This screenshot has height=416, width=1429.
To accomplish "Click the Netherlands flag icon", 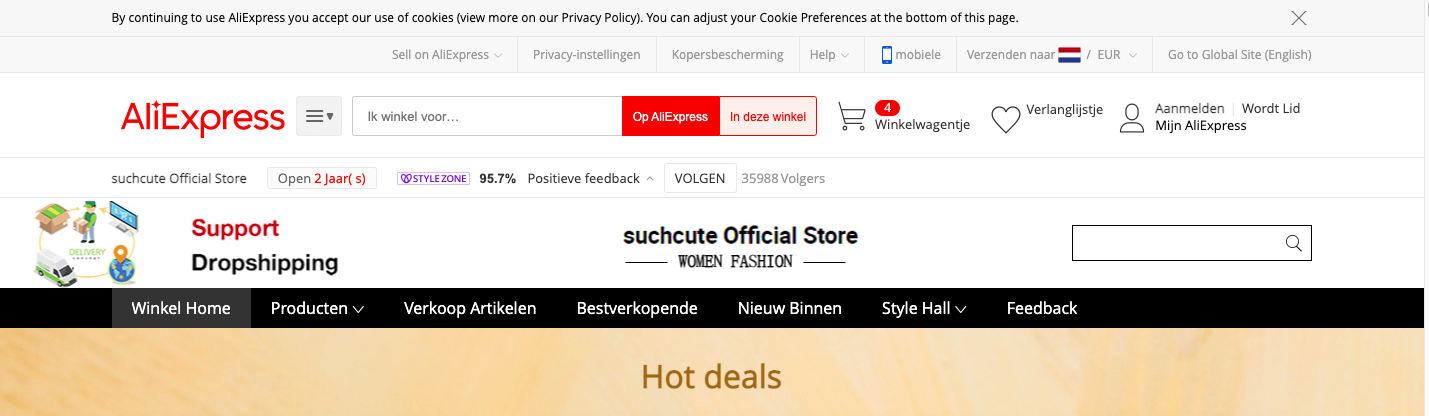I will pos(1069,55).
